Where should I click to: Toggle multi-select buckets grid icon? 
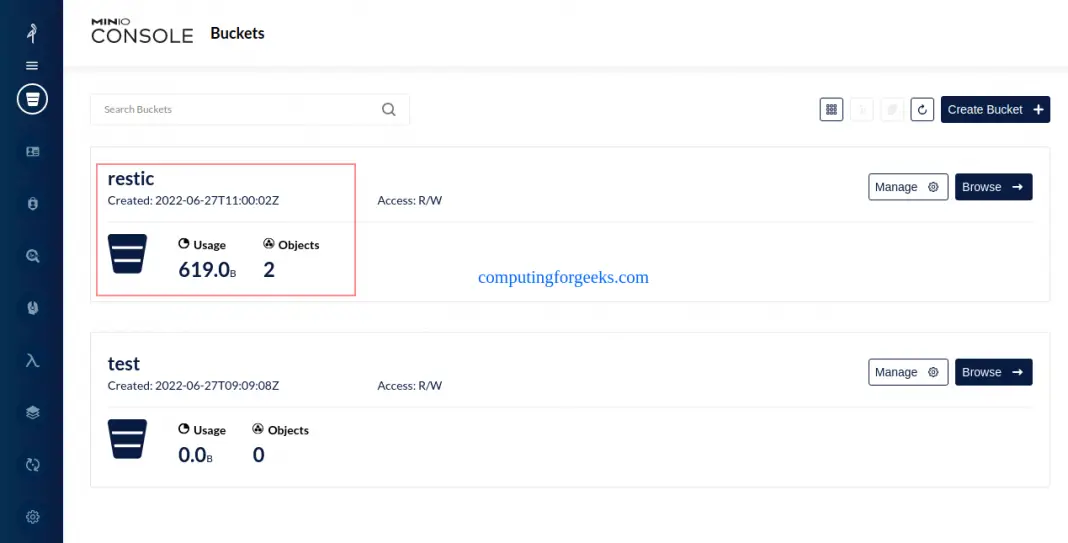coord(831,109)
